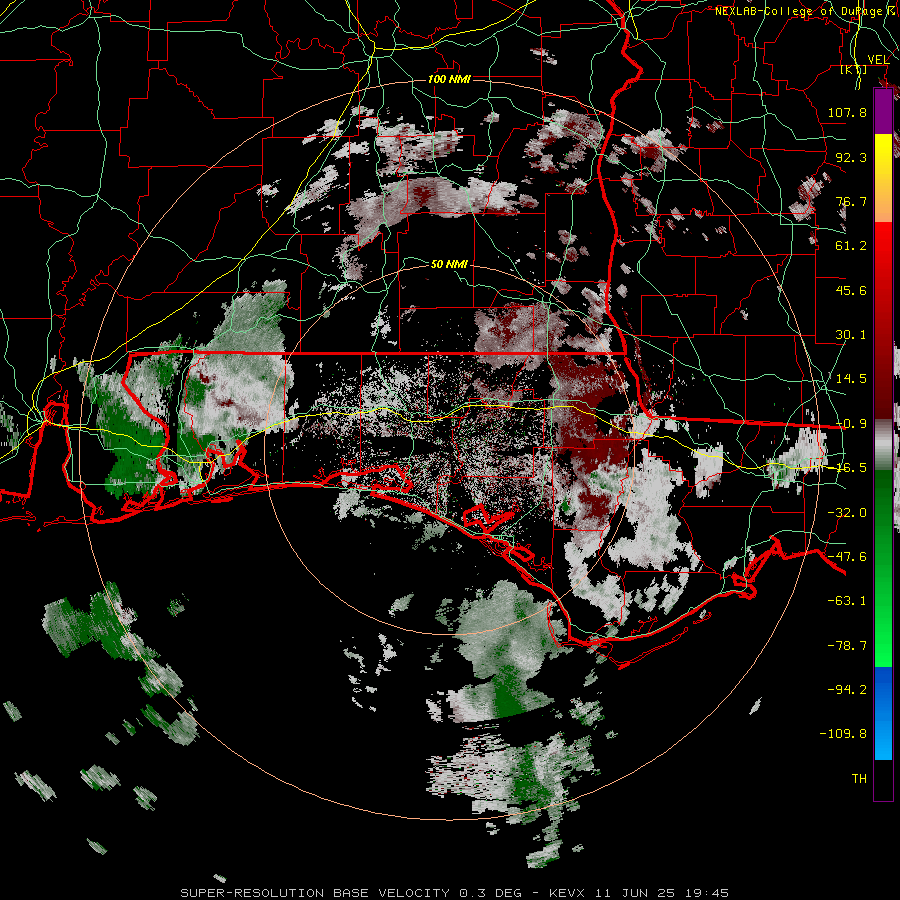Click the KEVX station identifier in caption
The image size is (900, 900).
568,893
